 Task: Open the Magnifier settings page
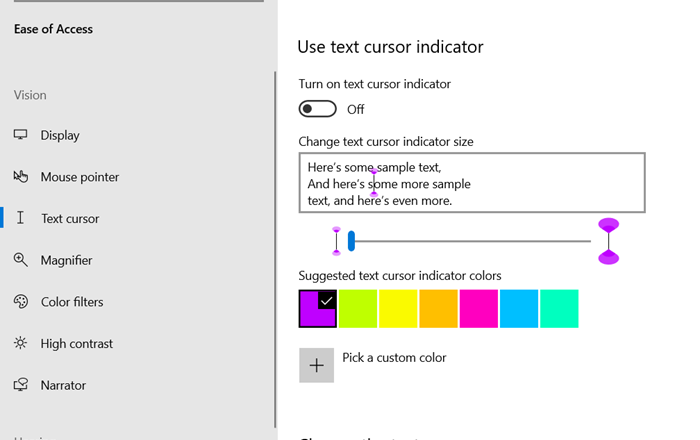tap(66, 260)
